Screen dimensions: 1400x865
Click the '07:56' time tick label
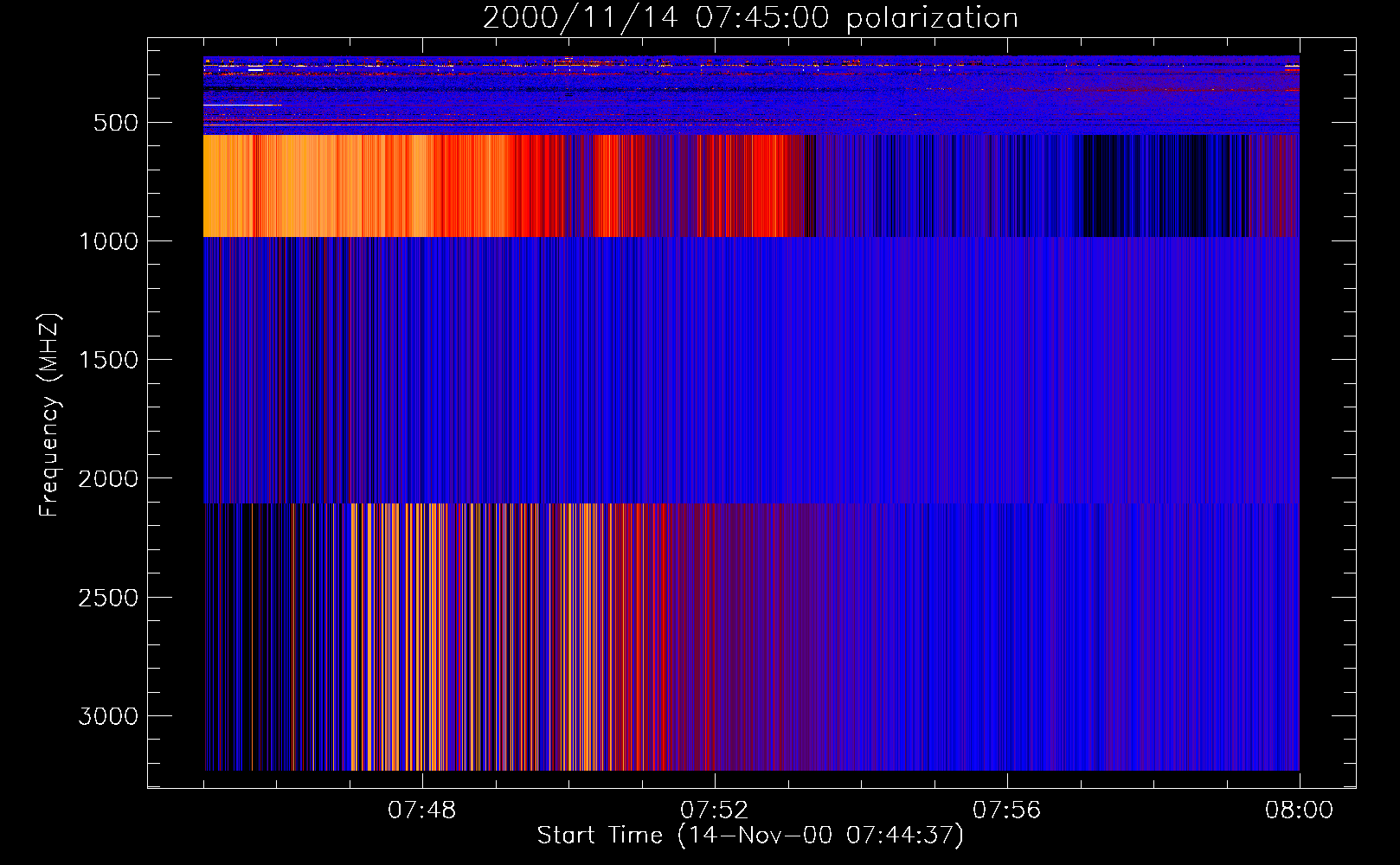coord(1007,811)
